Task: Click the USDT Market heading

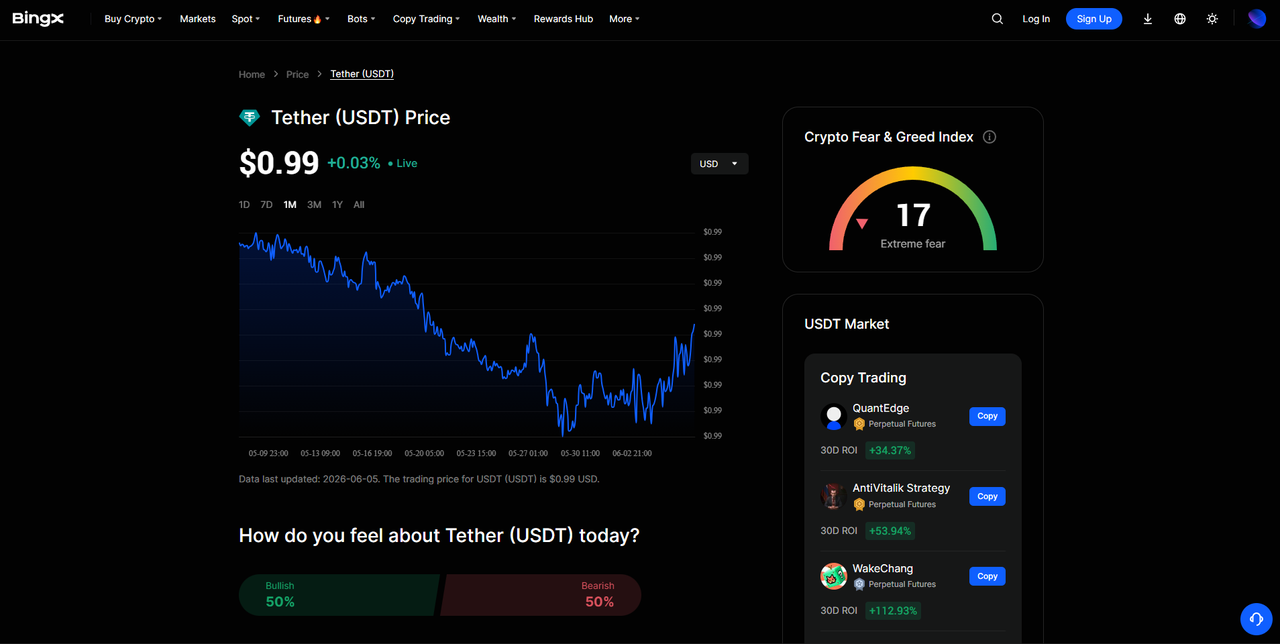Action: tap(847, 324)
